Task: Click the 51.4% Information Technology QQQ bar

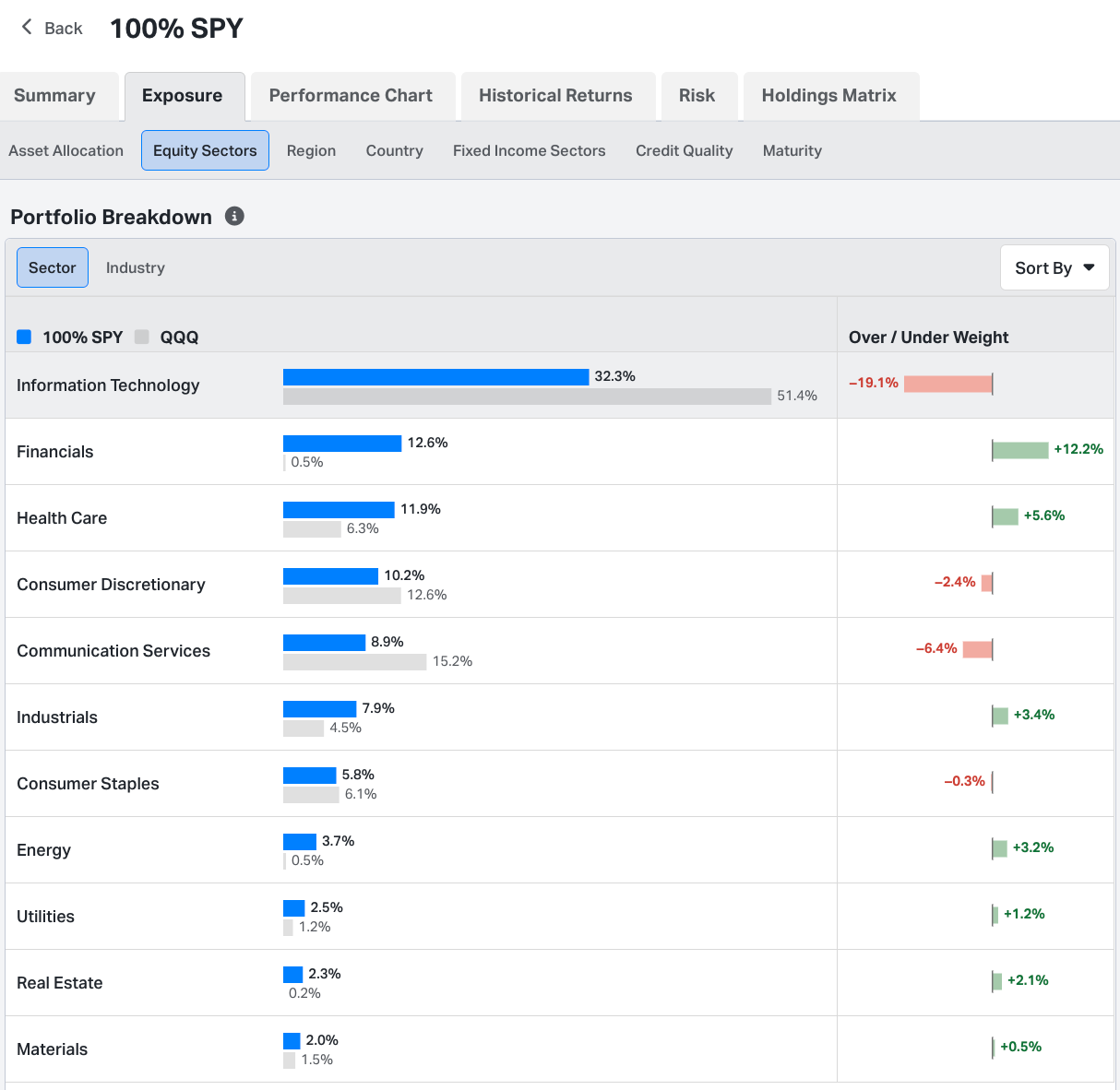Action: tap(527, 397)
